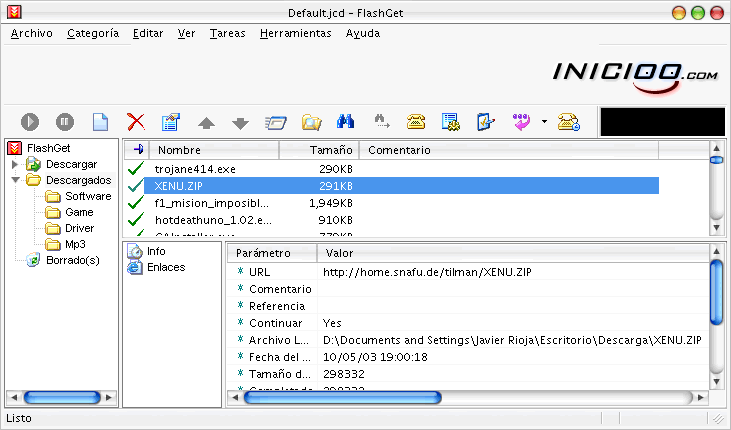This screenshot has height=430, width=731.
Task: Click the INICIOO.com banner logo
Action: (x=635, y=77)
